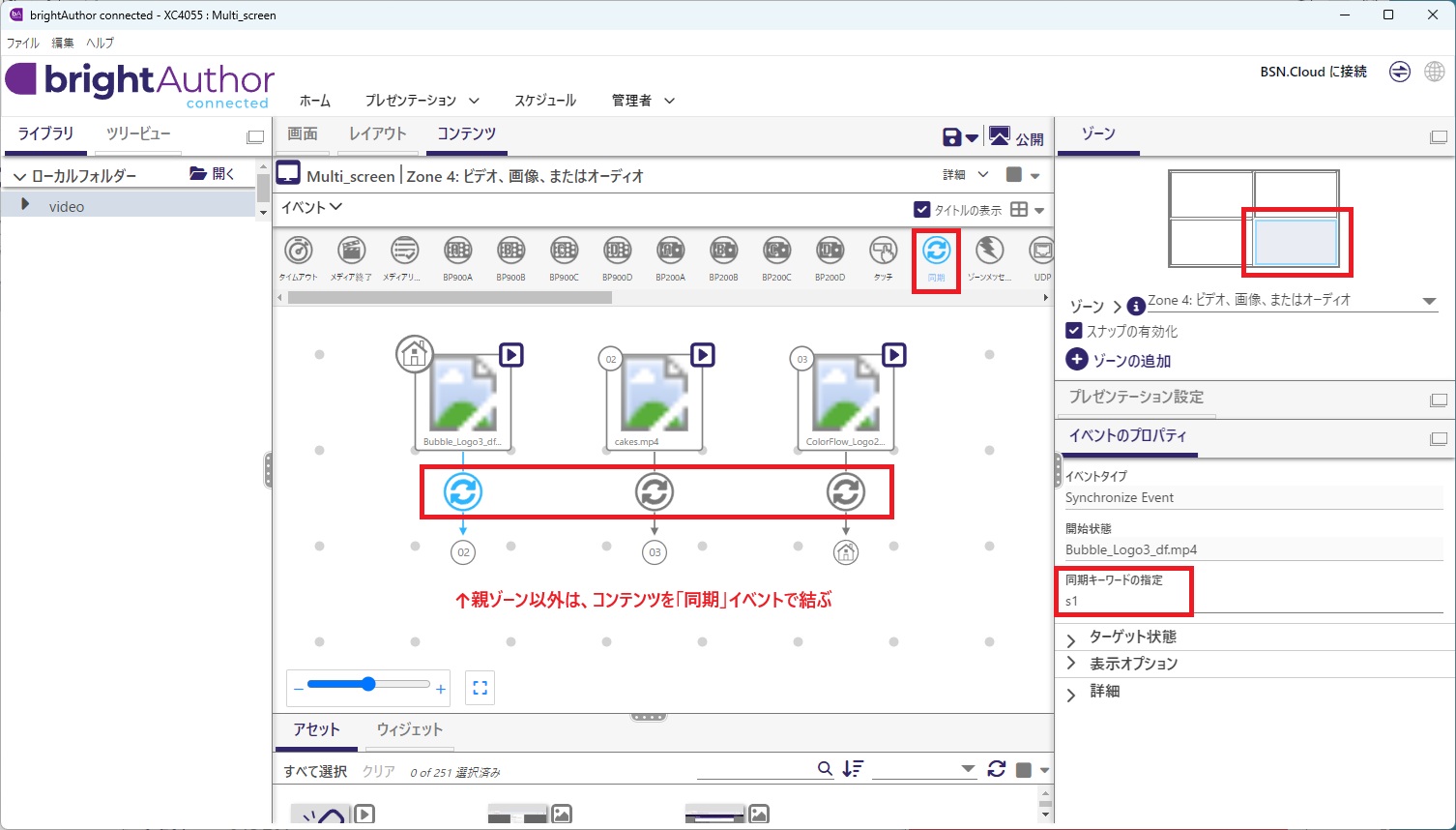Click クリア in assets
The height and width of the screenshot is (830, 1456).
tap(379, 771)
